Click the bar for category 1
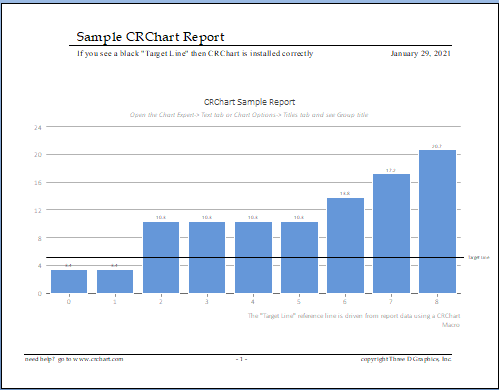499x390 pixels. (x=115, y=281)
